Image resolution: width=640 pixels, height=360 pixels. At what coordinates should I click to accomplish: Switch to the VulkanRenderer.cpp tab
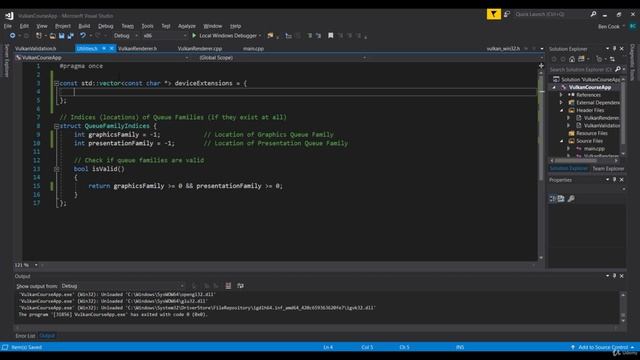(200, 49)
